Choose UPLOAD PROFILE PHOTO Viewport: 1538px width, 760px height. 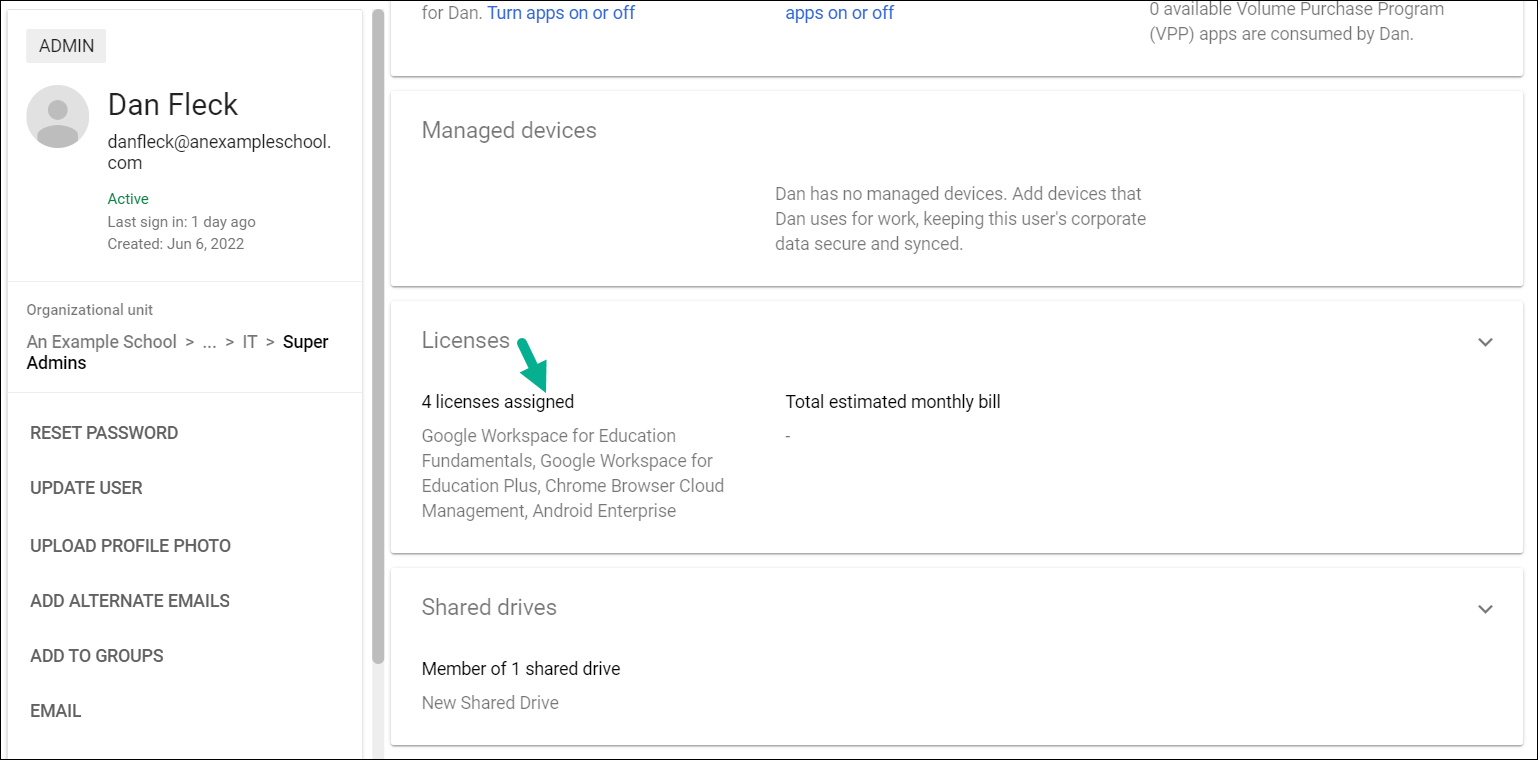(x=130, y=546)
